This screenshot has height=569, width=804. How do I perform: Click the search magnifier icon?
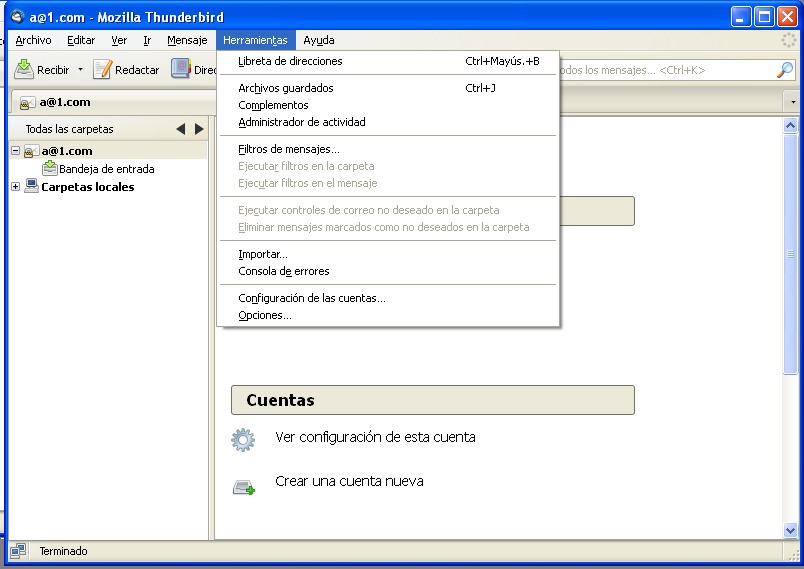click(x=785, y=70)
